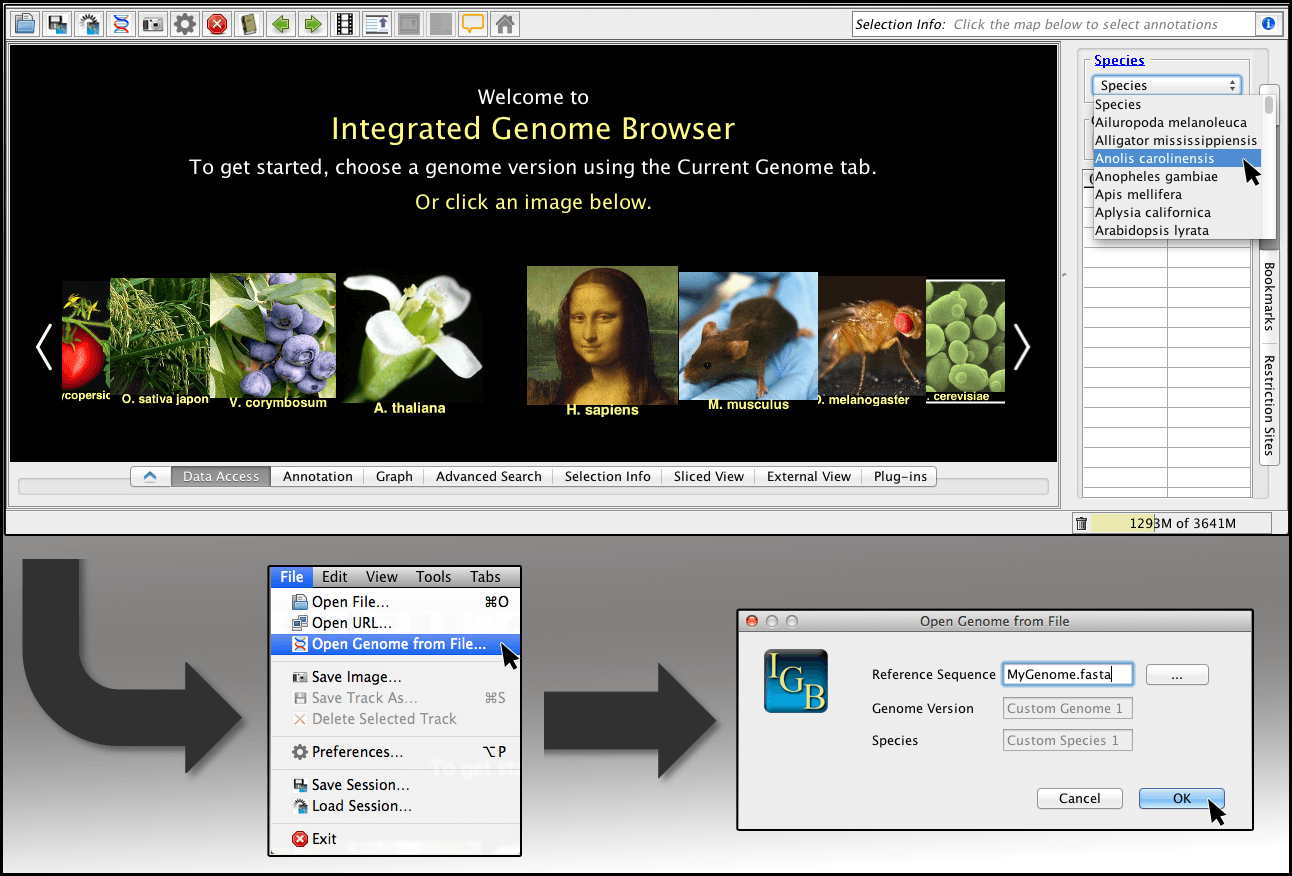Click the green back arrow icon

click(x=281, y=24)
